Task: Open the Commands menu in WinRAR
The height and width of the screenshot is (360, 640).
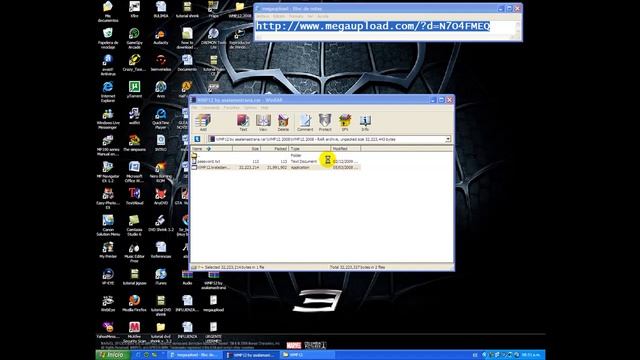Action: pos(210,108)
